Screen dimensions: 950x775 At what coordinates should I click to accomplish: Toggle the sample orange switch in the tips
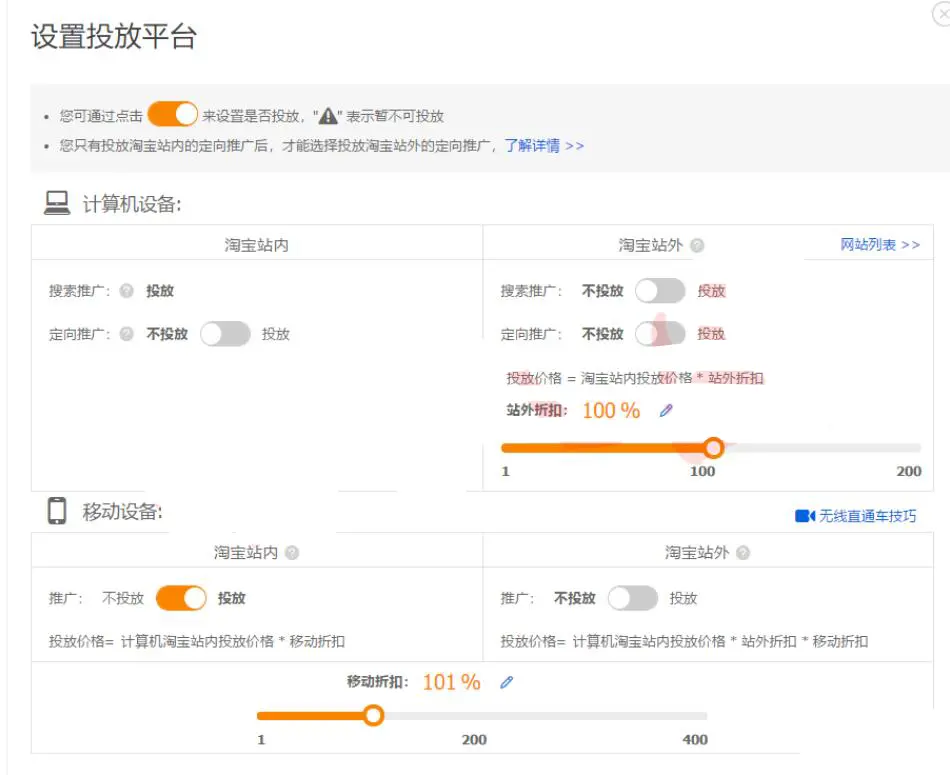point(173,114)
